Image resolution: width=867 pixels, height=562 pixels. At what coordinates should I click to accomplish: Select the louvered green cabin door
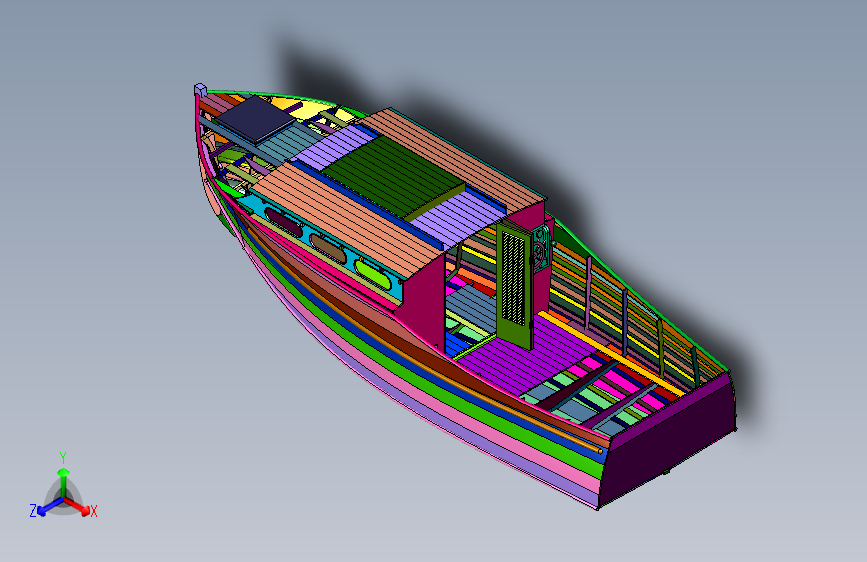pyautogui.click(x=514, y=286)
